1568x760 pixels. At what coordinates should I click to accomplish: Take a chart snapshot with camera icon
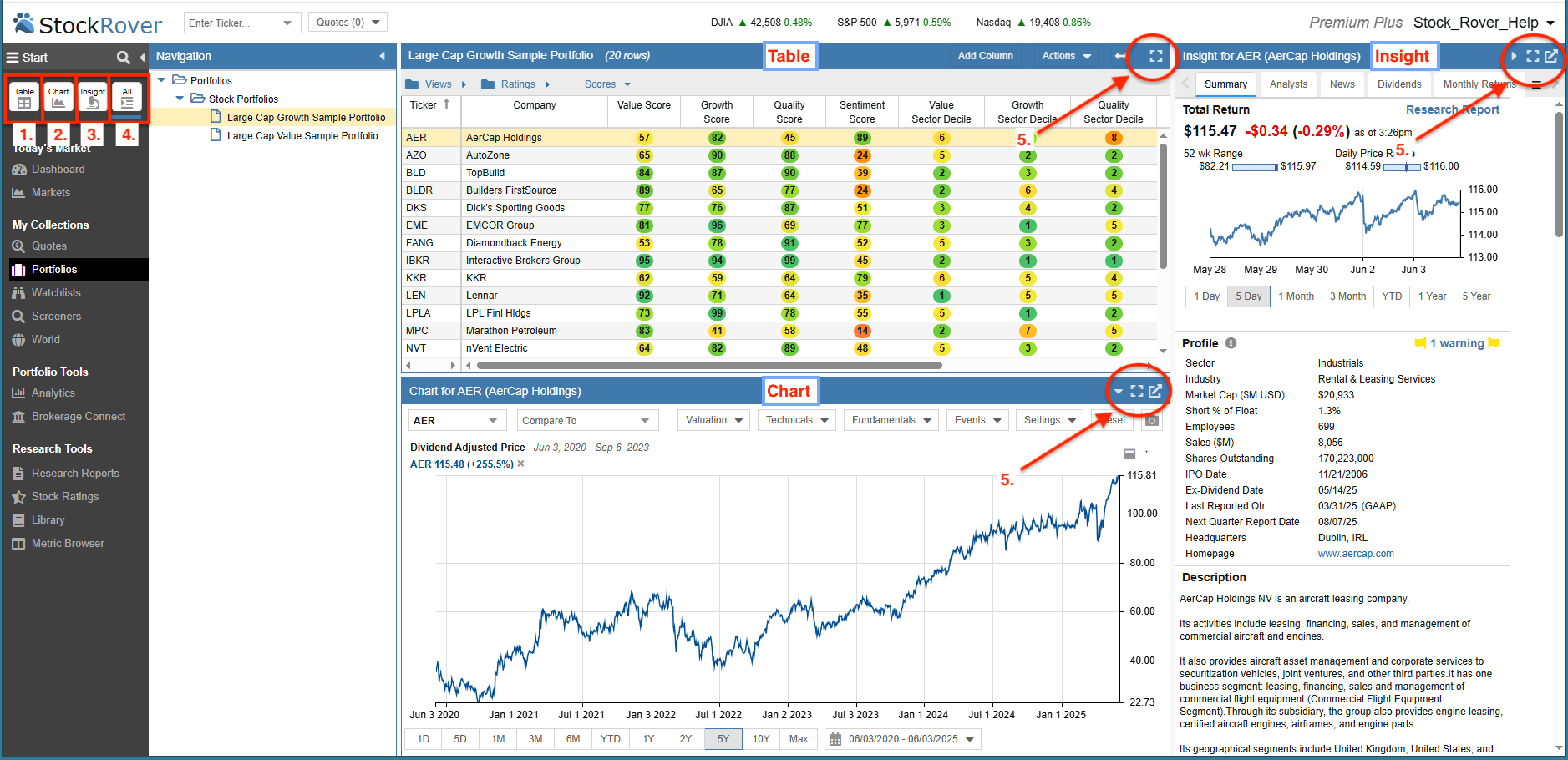click(1152, 420)
